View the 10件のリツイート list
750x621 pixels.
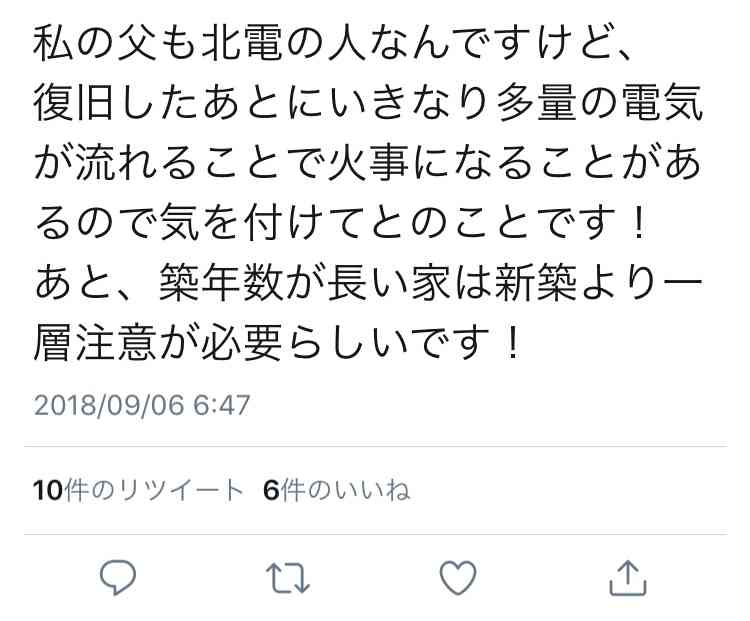[x=138, y=490]
